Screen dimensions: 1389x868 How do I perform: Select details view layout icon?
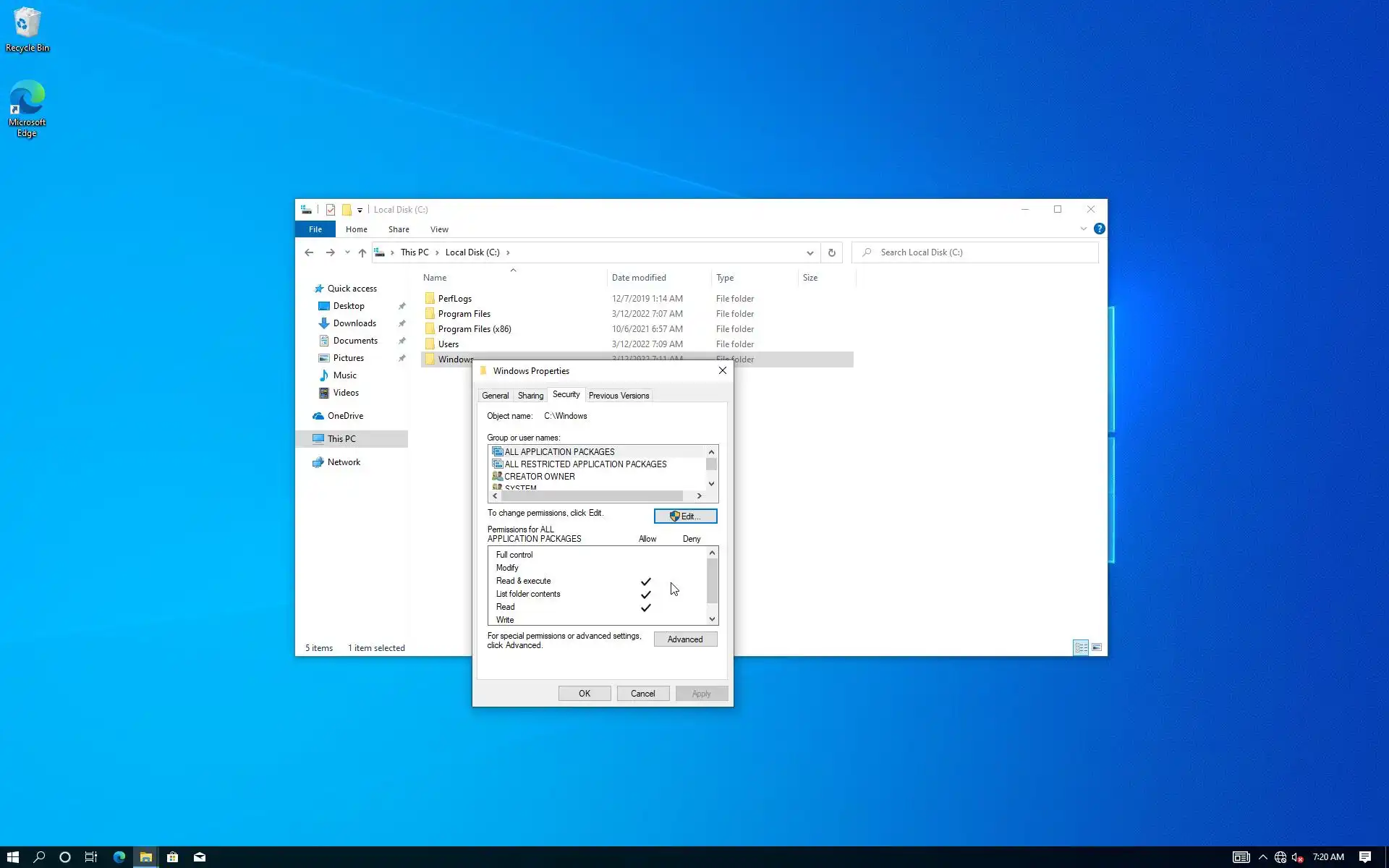(x=1081, y=647)
